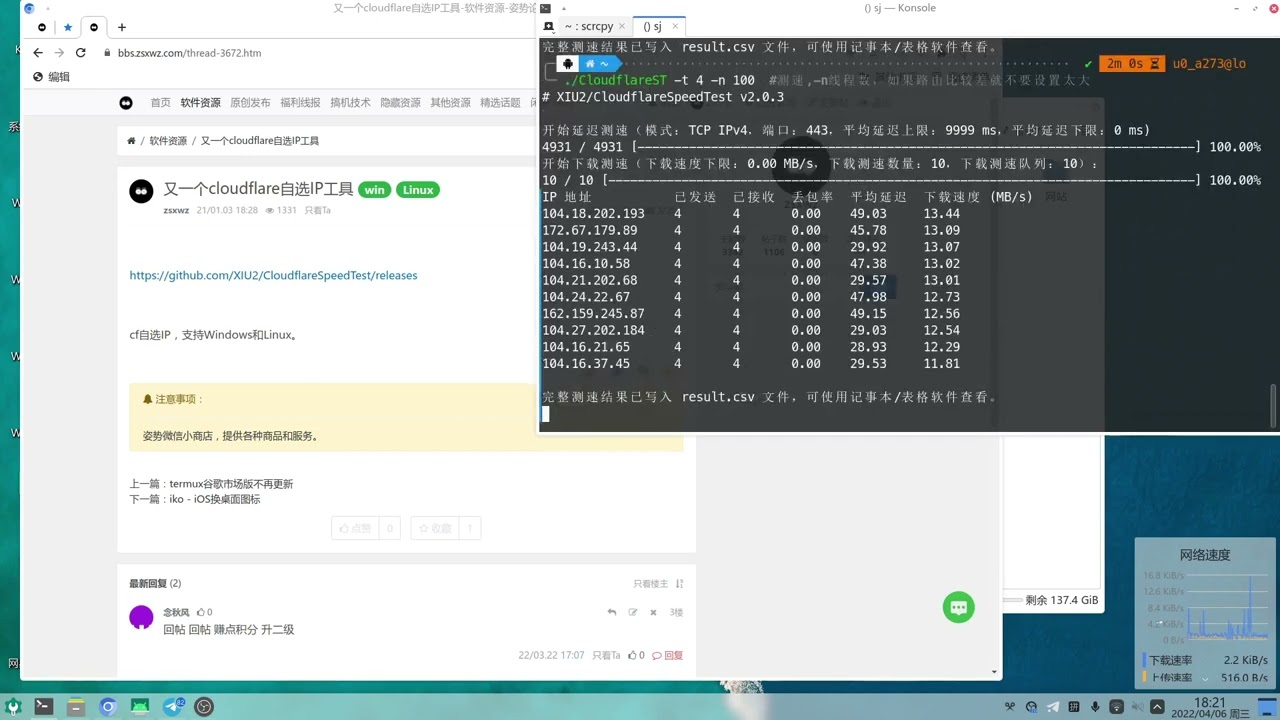1280x720 pixels.
Task: Open 福利线报 in forum navigation
Action: [300, 103]
